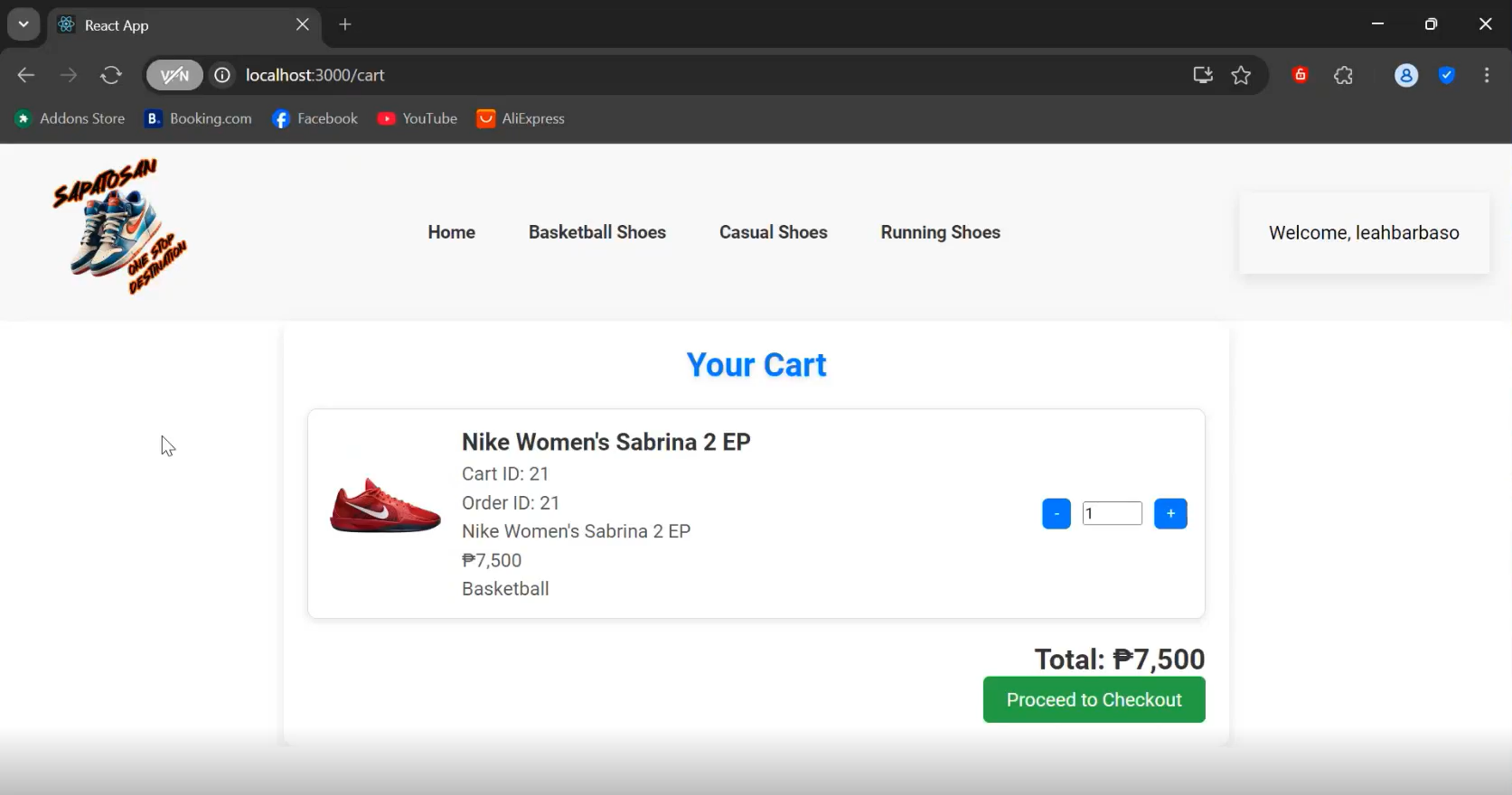The image size is (1512, 795).
Task: Bookmark this page with the star
Action: (1242, 75)
